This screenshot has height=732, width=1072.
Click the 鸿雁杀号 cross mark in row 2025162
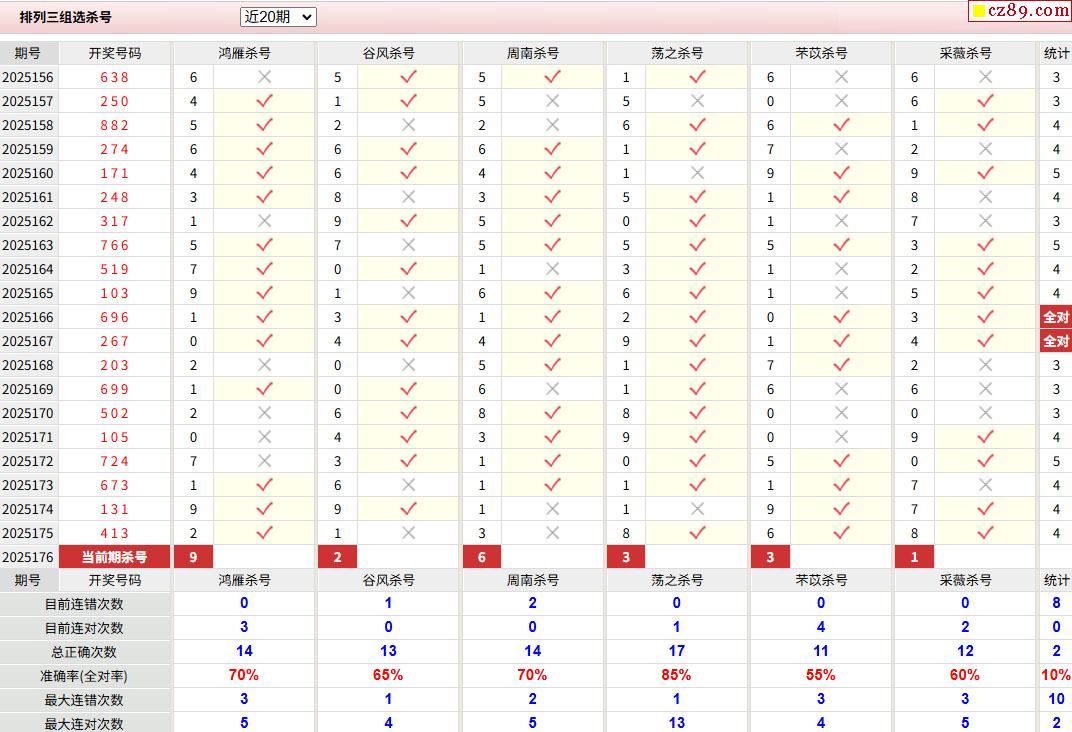[x=265, y=221]
